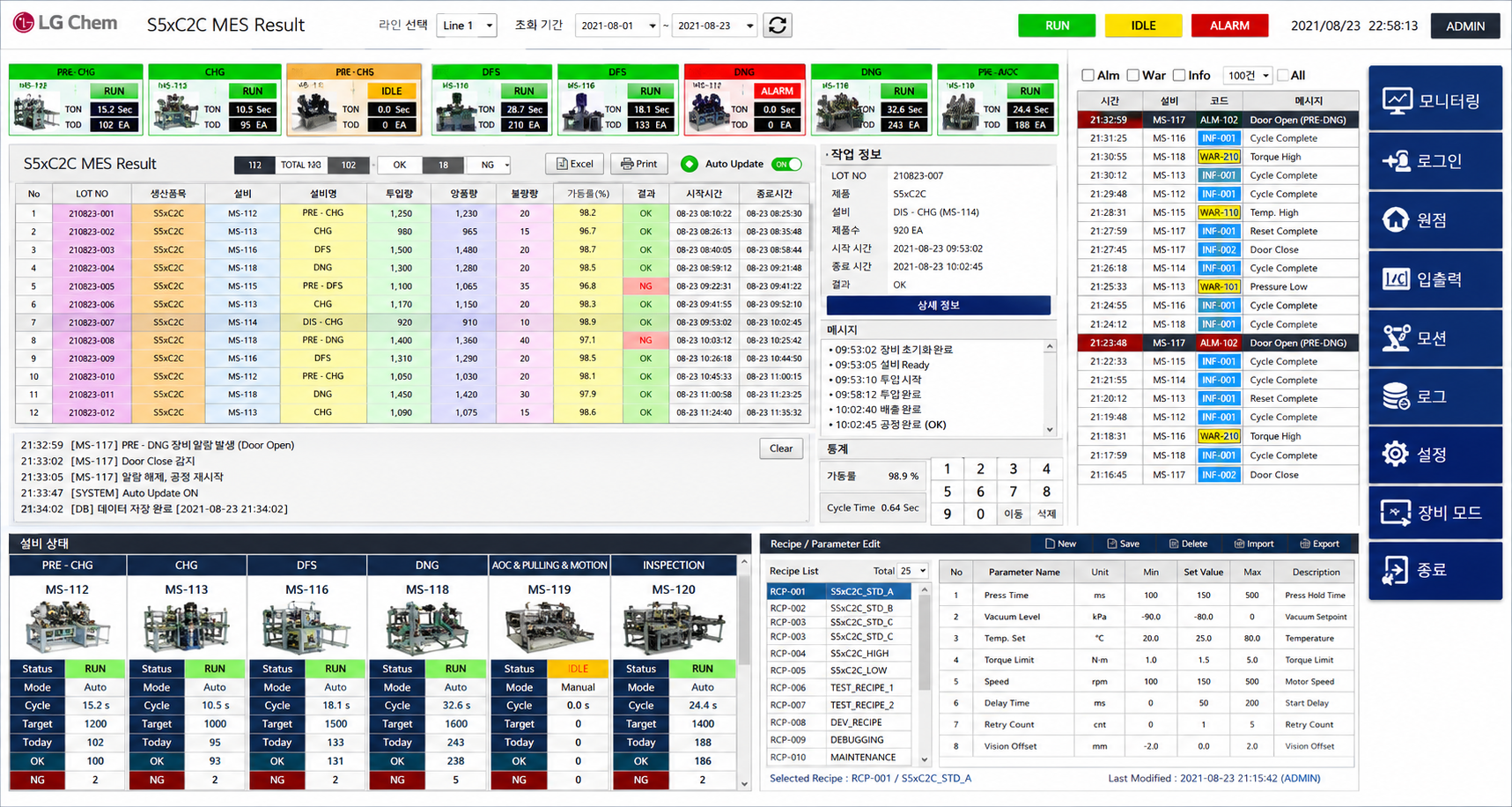Open the 2021-08-01 start date dropdown

[x=617, y=26]
